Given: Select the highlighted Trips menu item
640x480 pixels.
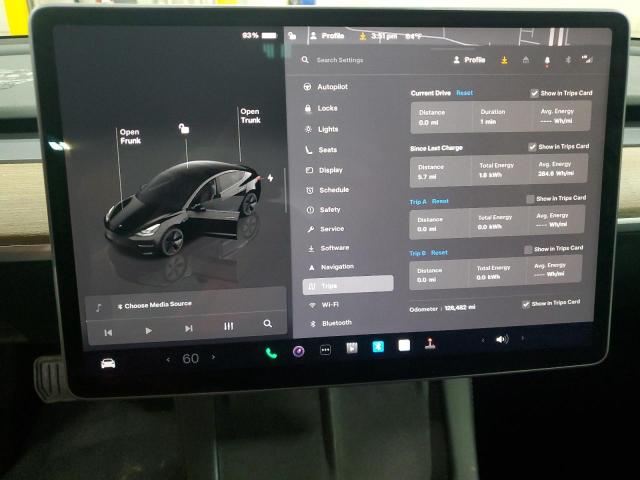Looking at the screenshot, I should (348, 285).
